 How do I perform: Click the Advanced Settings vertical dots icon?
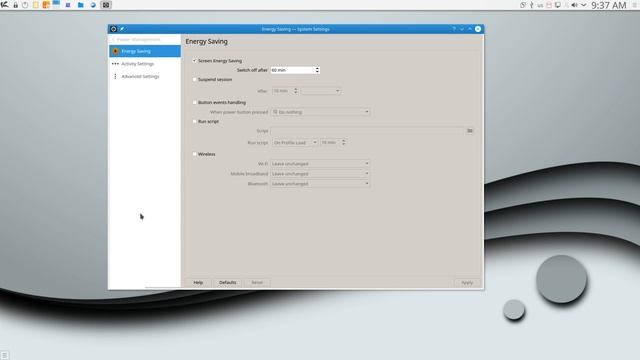coord(115,76)
